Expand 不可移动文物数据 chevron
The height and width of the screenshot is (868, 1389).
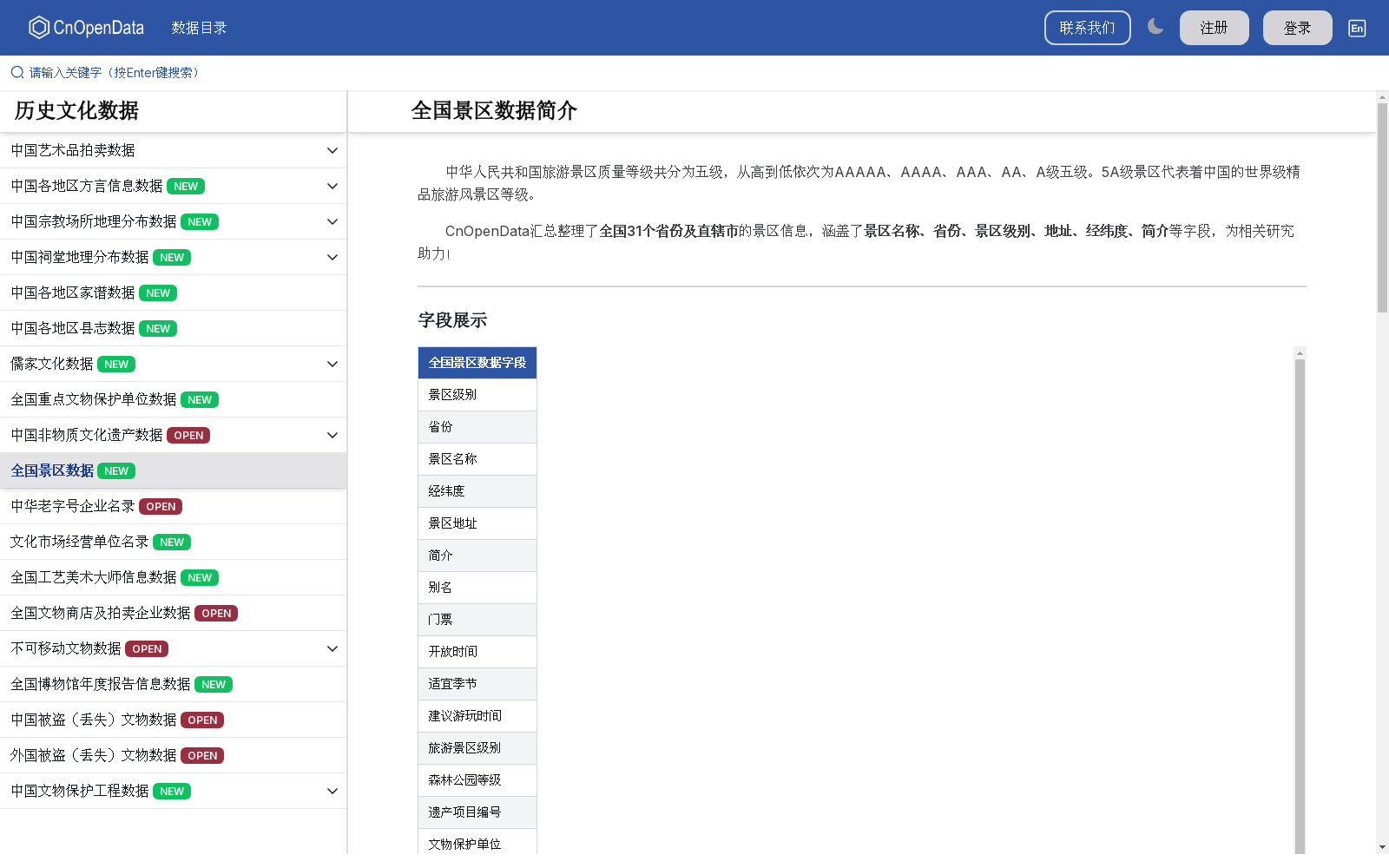coord(332,648)
